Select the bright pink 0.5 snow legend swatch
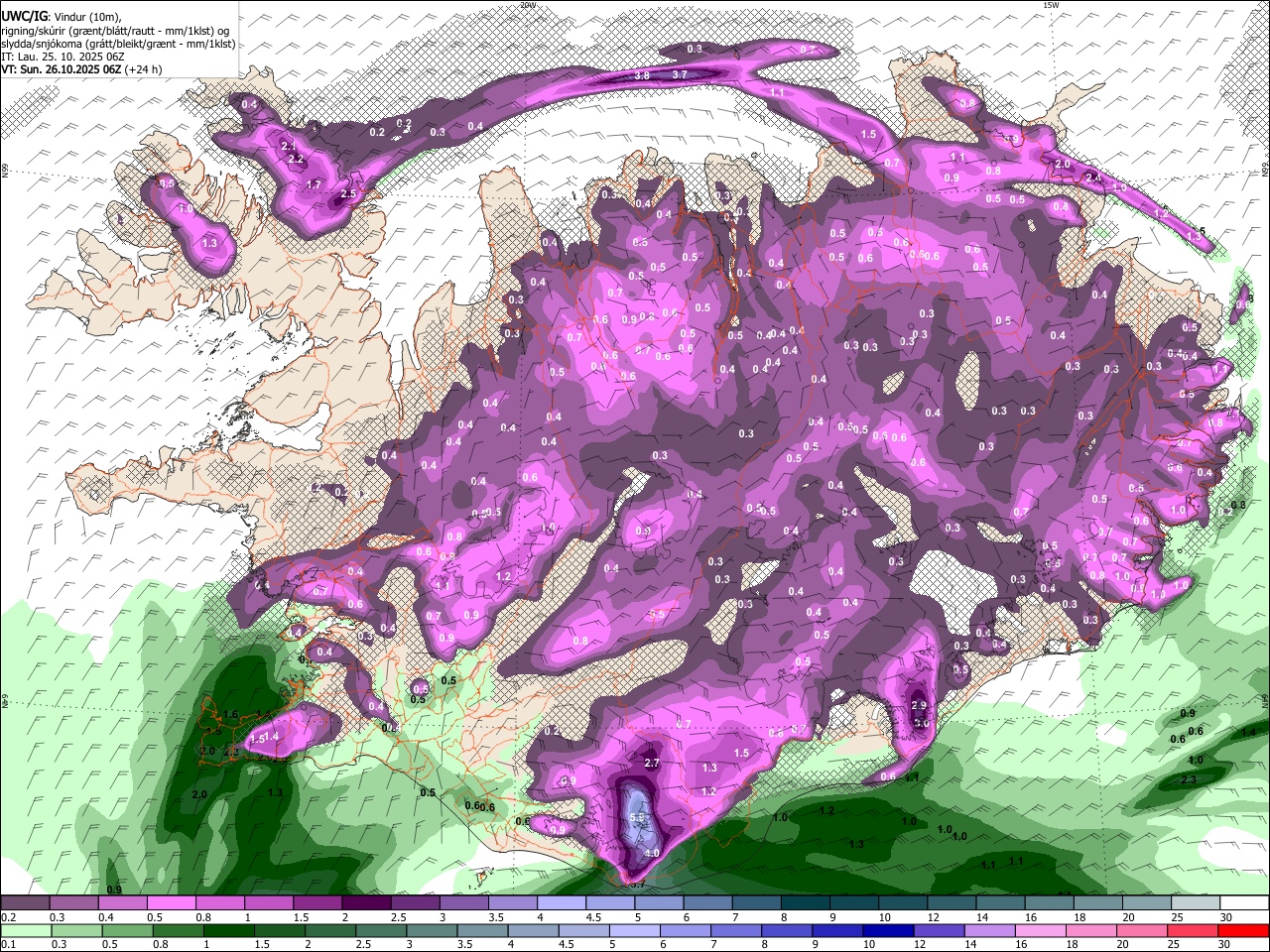This screenshot has height=952, width=1270. pos(171,903)
